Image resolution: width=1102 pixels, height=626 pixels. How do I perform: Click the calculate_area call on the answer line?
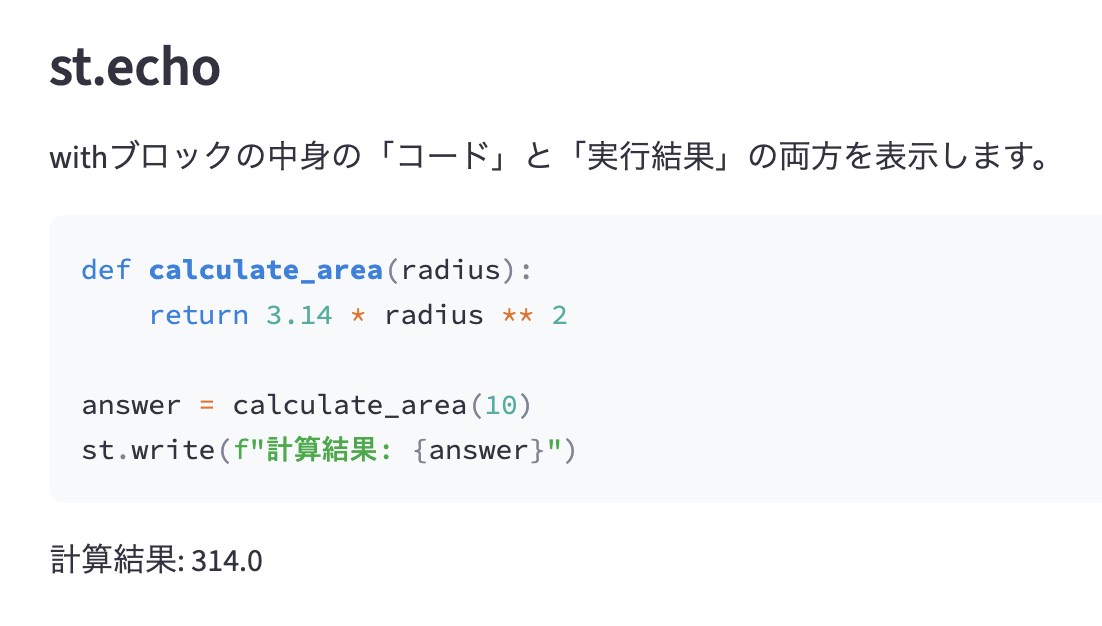click(349, 405)
